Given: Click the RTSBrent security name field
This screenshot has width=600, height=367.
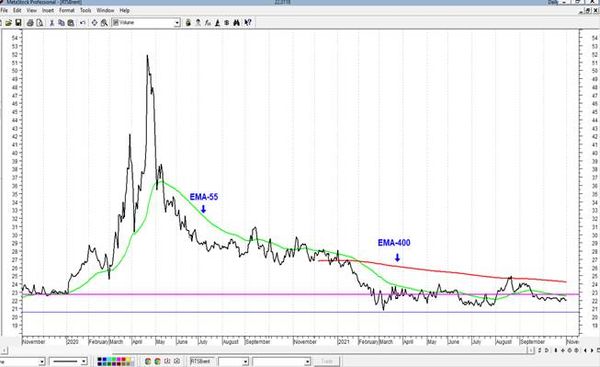Looking at the screenshot, I should [x=201, y=361].
